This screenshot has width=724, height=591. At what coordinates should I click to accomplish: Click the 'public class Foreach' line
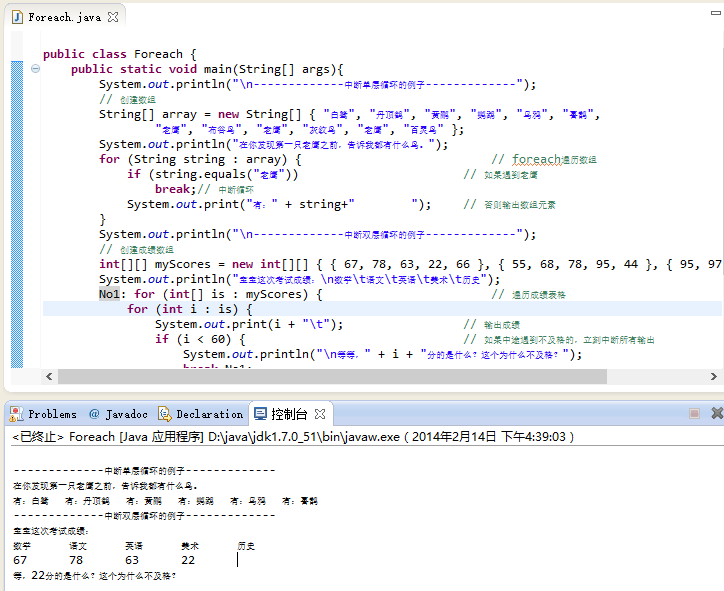coord(120,54)
